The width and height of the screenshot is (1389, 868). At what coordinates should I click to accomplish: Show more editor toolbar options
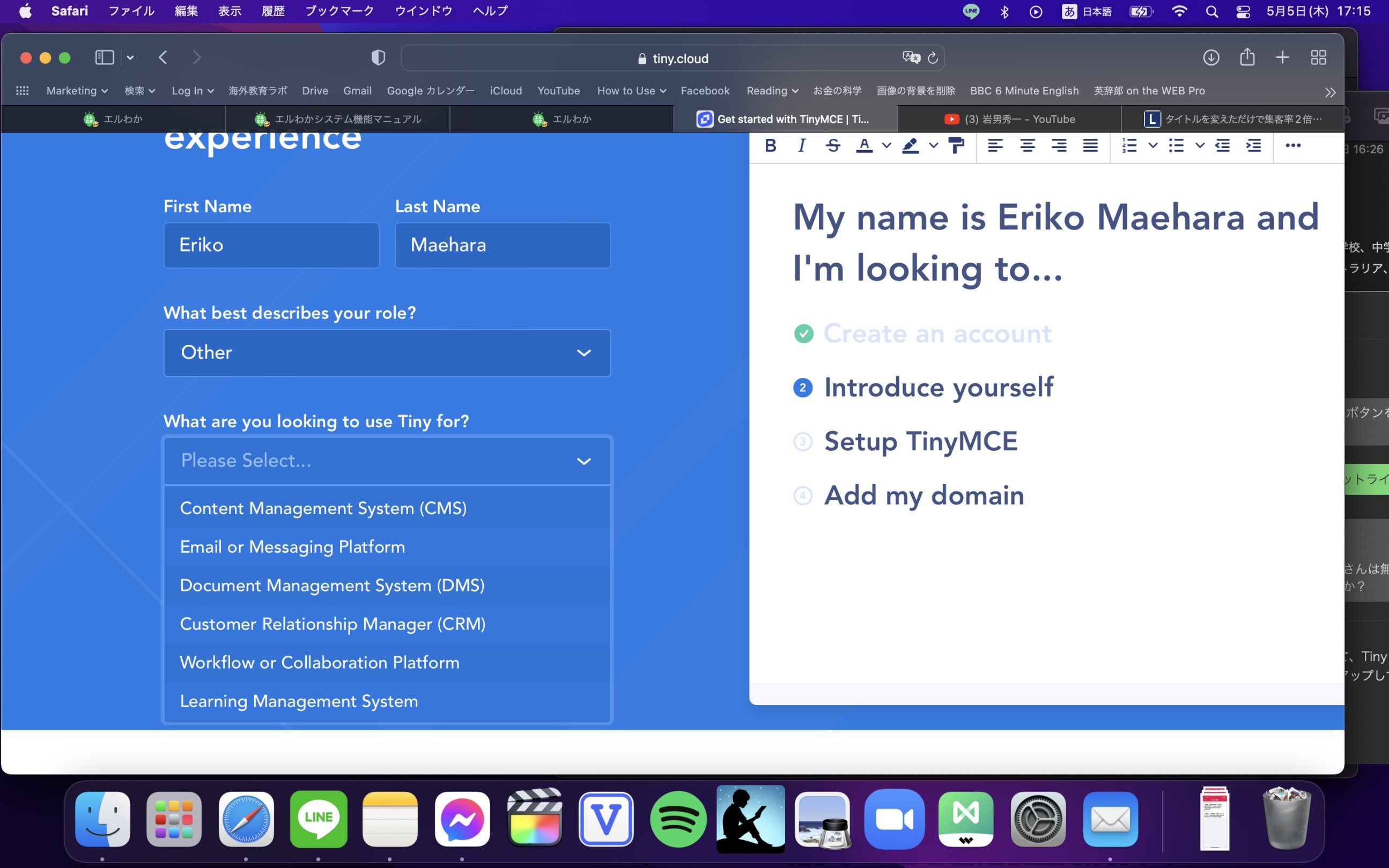point(1293,146)
